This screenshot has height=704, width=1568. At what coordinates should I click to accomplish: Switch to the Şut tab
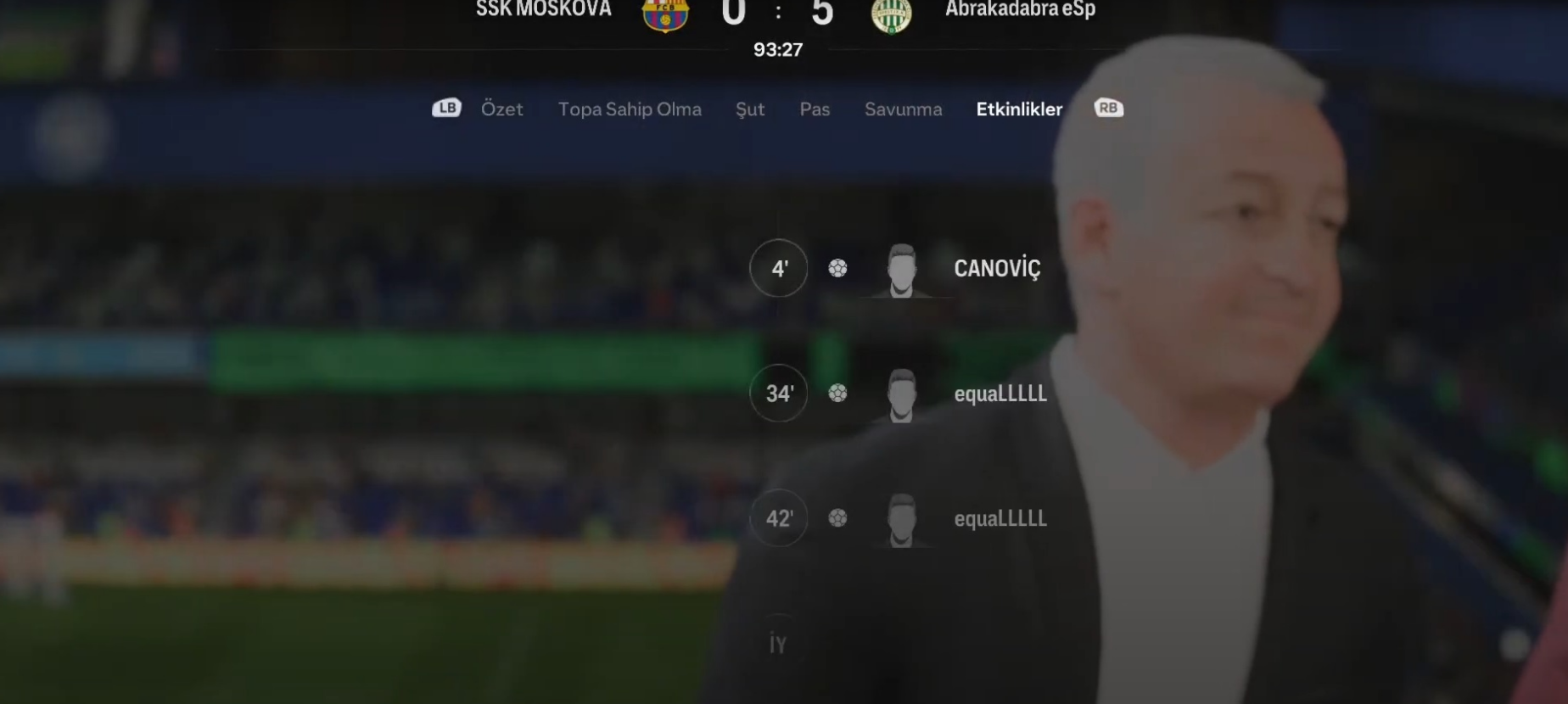[750, 109]
